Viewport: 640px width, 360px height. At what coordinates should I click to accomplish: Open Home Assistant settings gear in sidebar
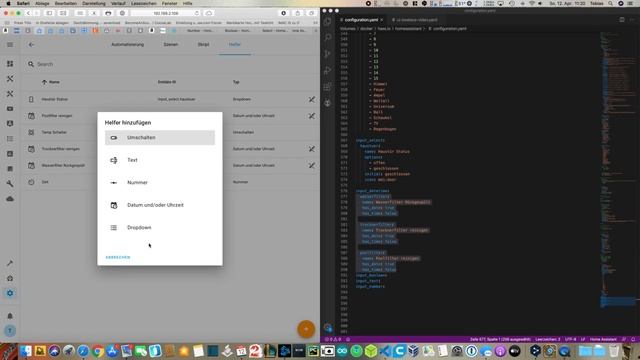click(10, 293)
